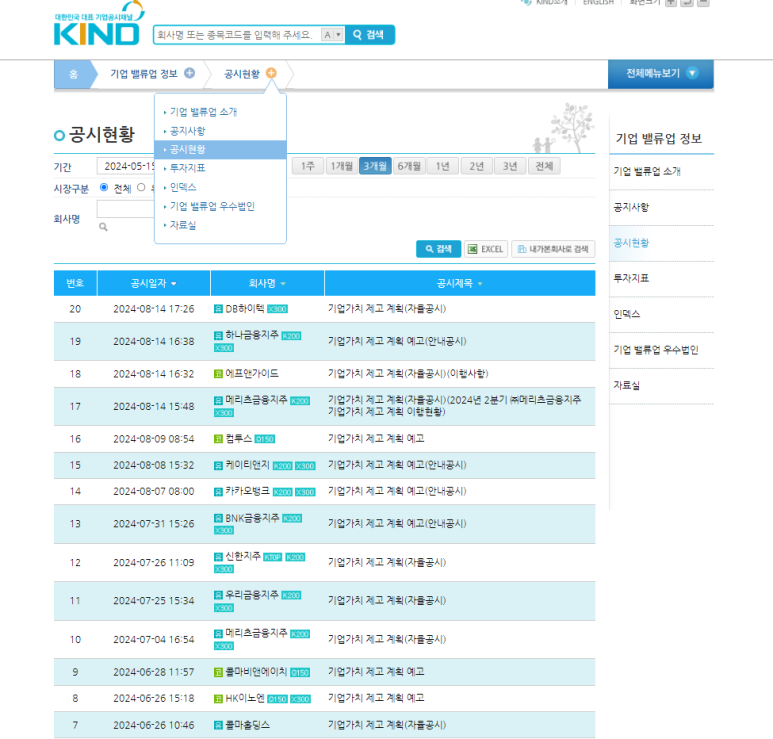Open DB하이텍 company link
Screen dimensions: 773x739
(x=245, y=309)
